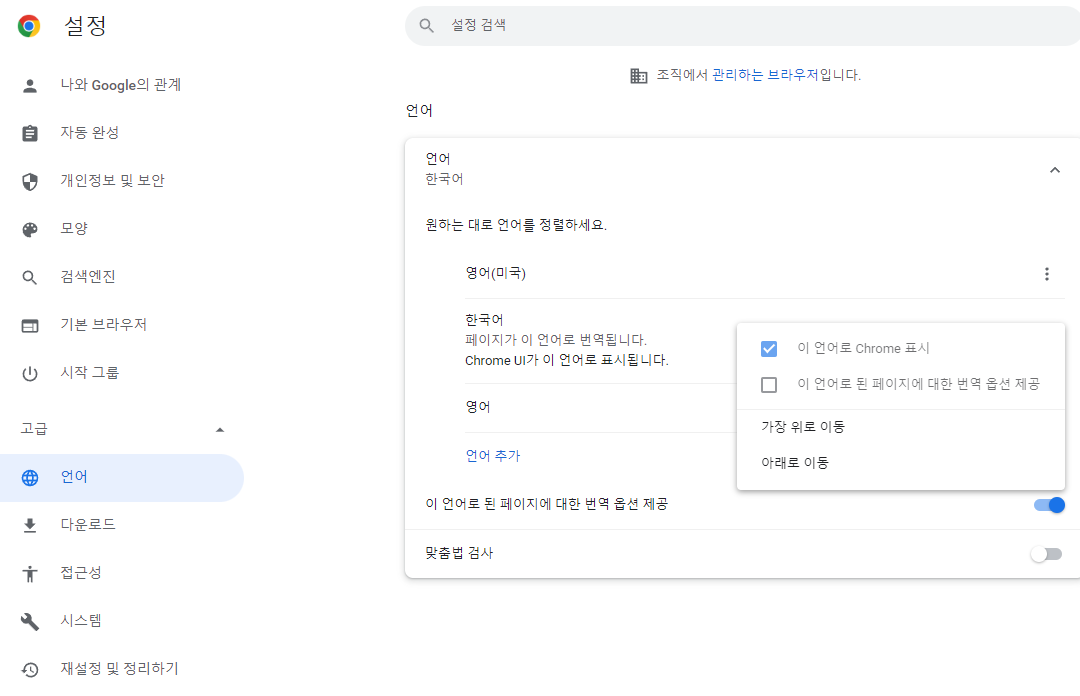
Task: Click the restore clock icon for 재설정 및 정리하기
Action: pyautogui.click(x=30, y=670)
